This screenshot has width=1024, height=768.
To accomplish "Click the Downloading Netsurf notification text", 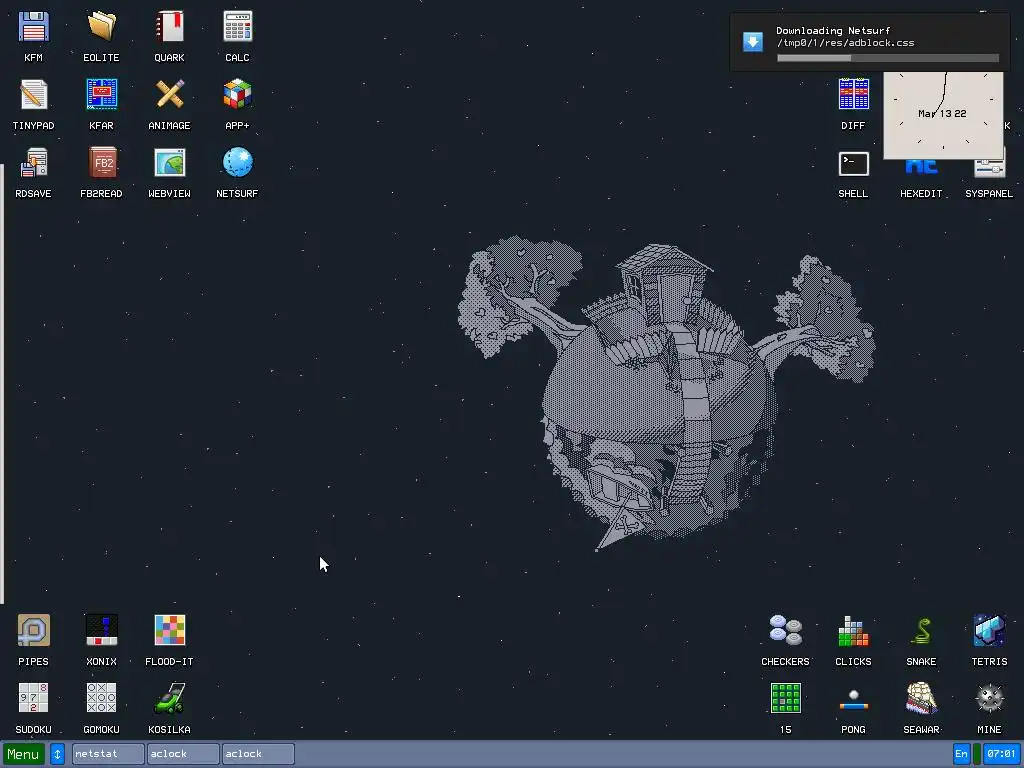I will (x=833, y=31).
